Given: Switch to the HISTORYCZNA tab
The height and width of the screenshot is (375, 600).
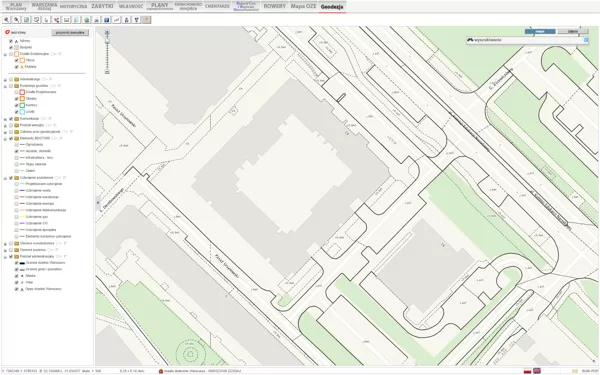Looking at the screenshot, I should coord(73,6).
